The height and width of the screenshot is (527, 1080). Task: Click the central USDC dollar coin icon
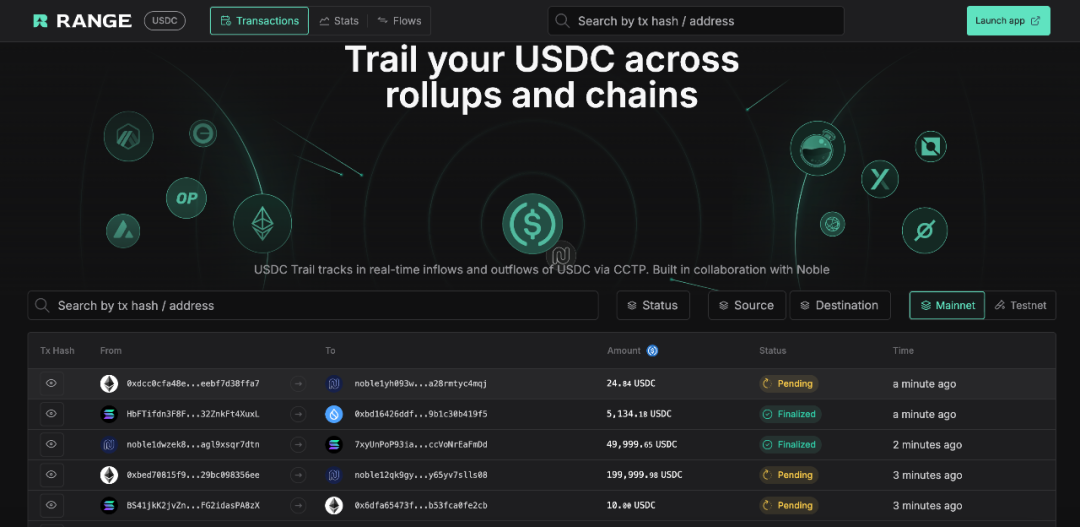pyautogui.click(x=531, y=224)
